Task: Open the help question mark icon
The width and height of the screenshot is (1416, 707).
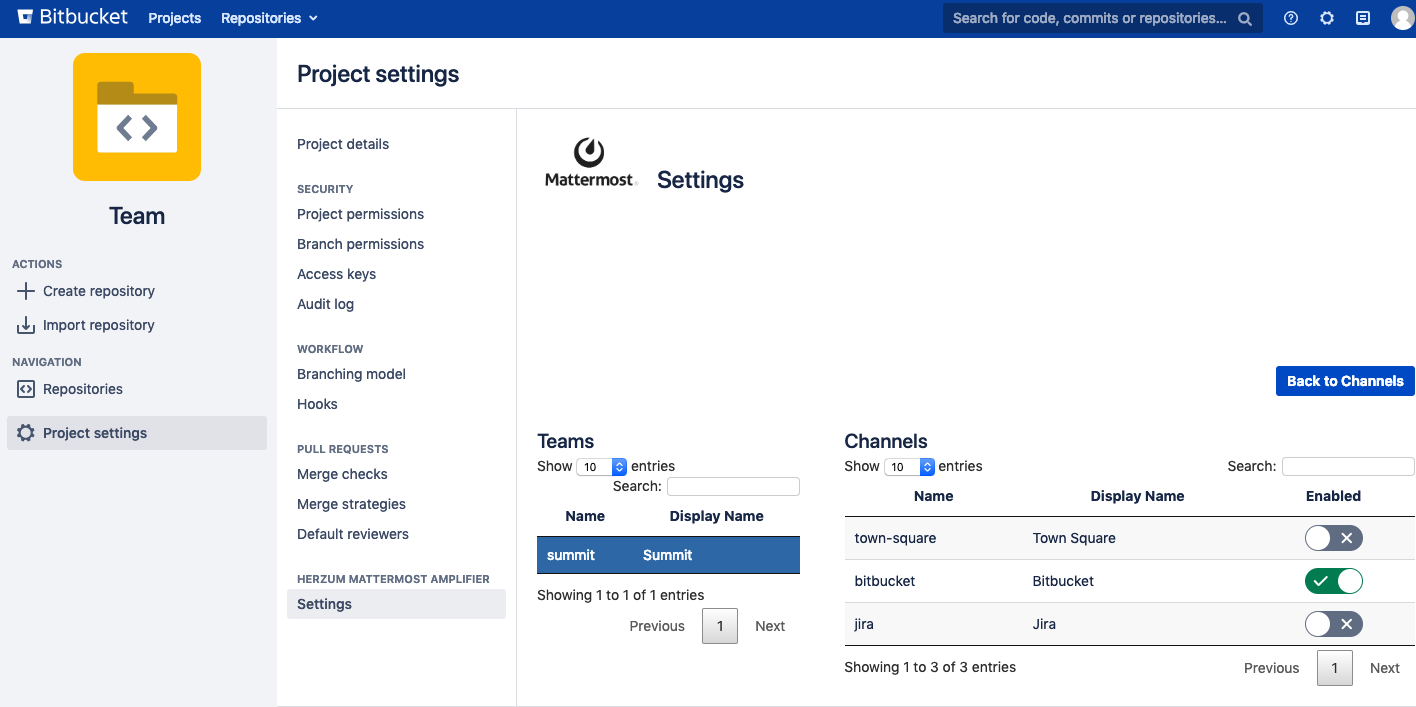Action: click(x=1291, y=18)
